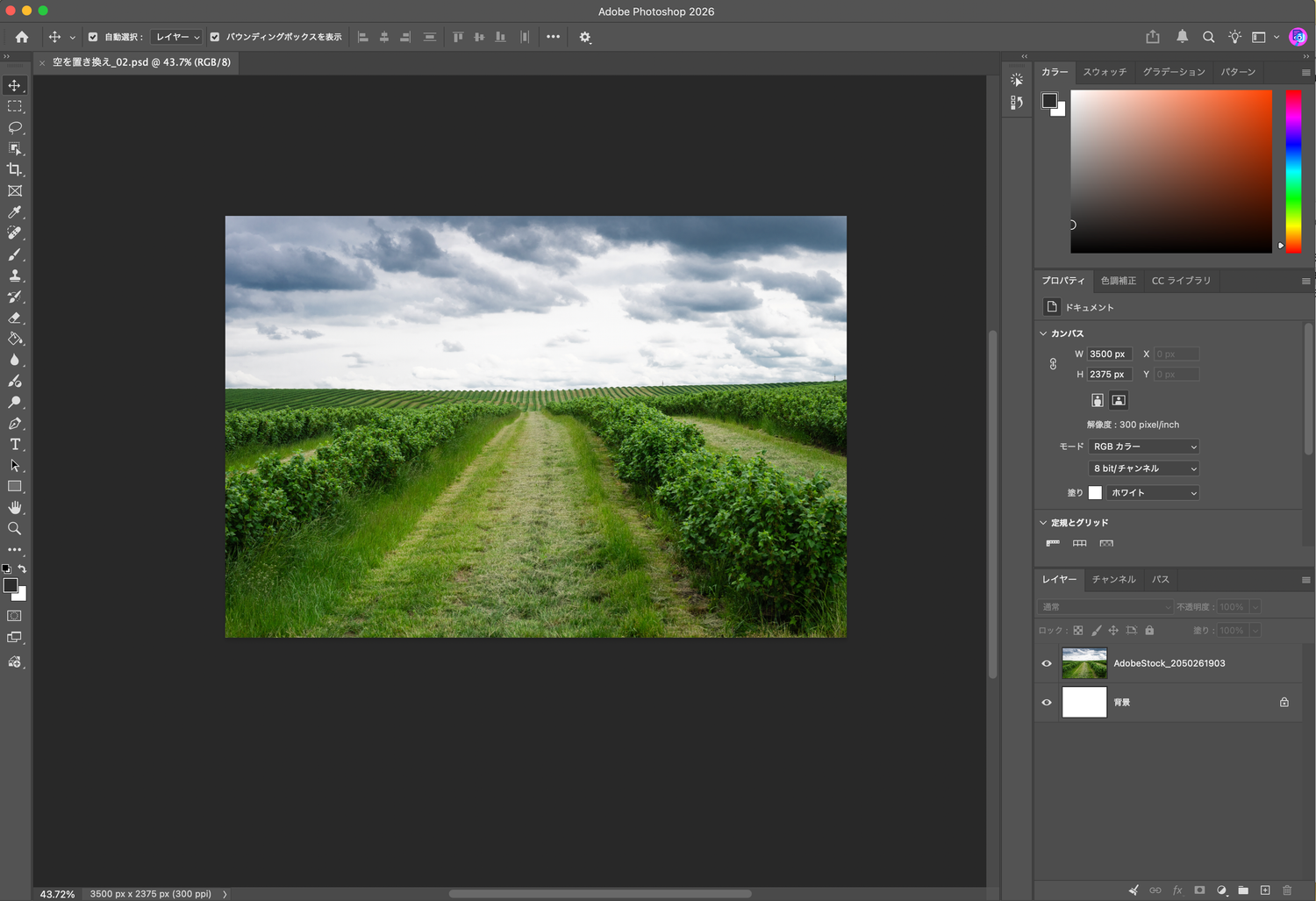Open the Move tool preset dropdown

coord(72,37)
